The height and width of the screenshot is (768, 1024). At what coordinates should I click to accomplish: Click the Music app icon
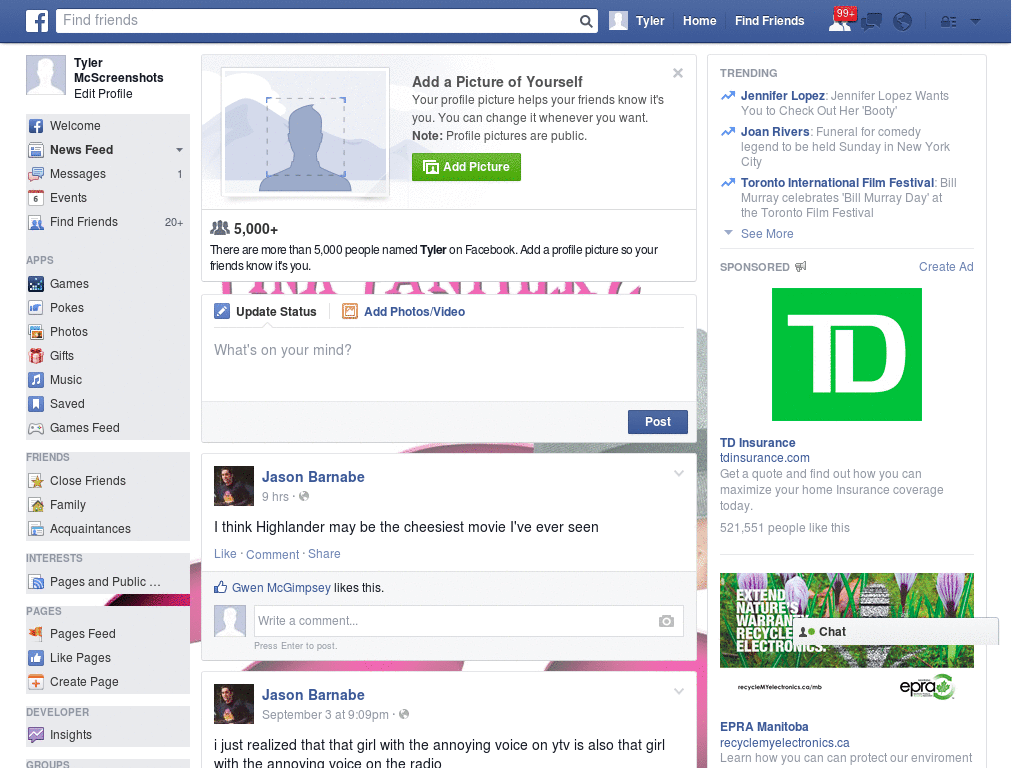click(x=36, y=380)
